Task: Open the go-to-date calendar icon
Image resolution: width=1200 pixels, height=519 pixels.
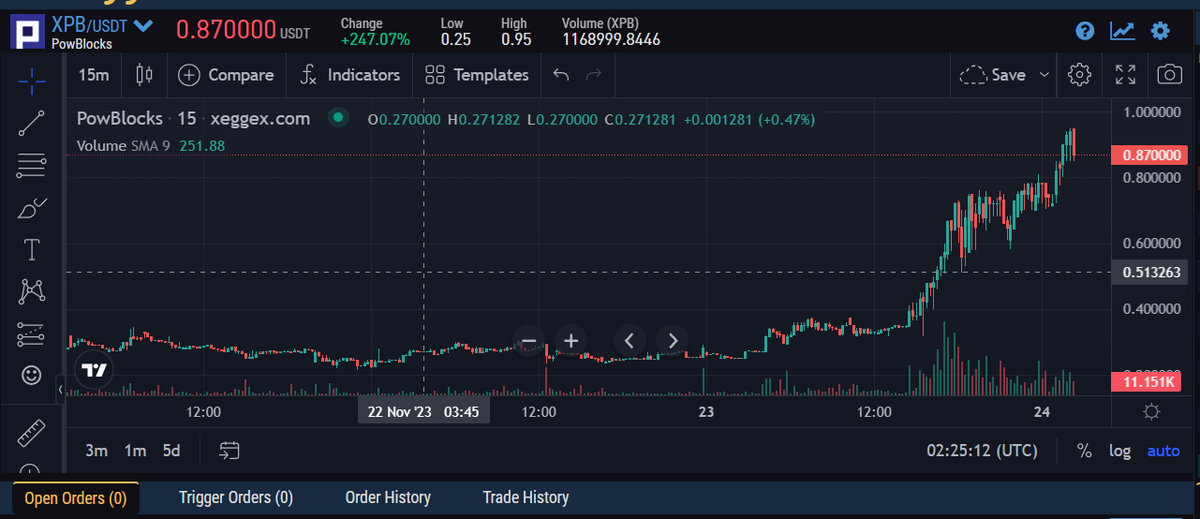Action: coord(230,451)
